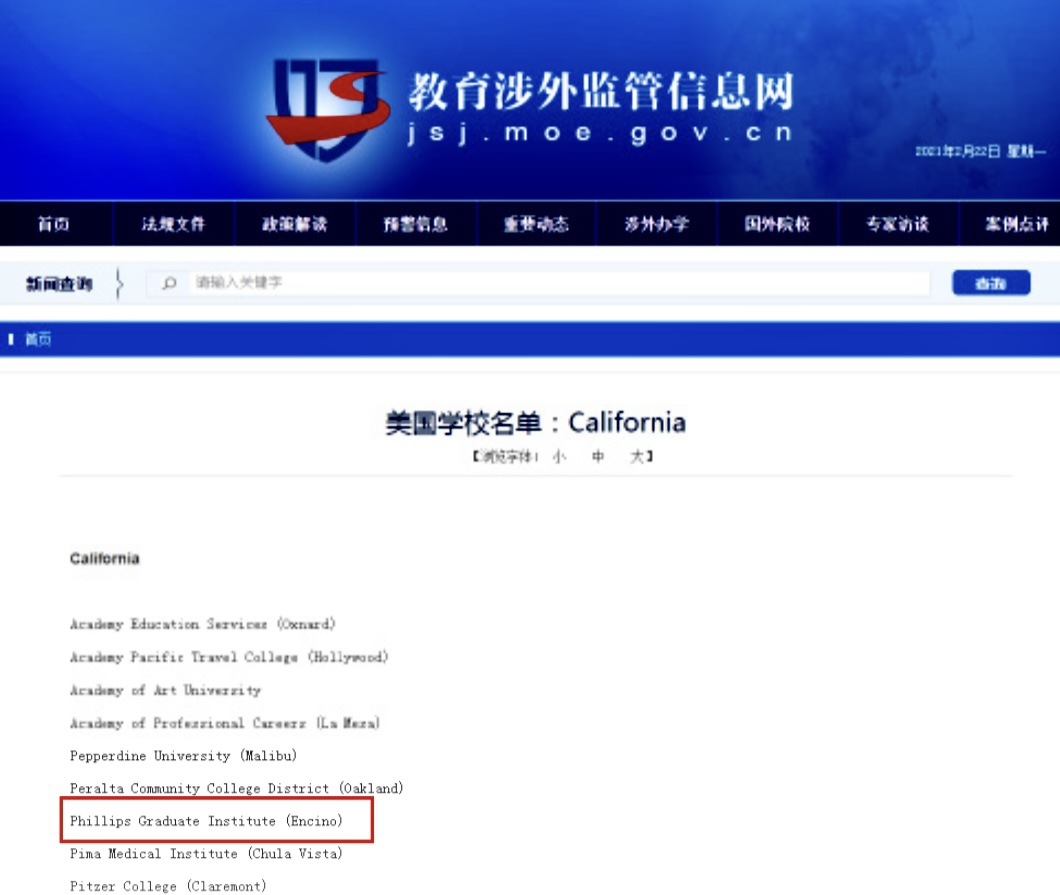Select Academy Education Services (Oxnard) entry
This screenshot has height=895, width=1060.
tap(203, 624)
